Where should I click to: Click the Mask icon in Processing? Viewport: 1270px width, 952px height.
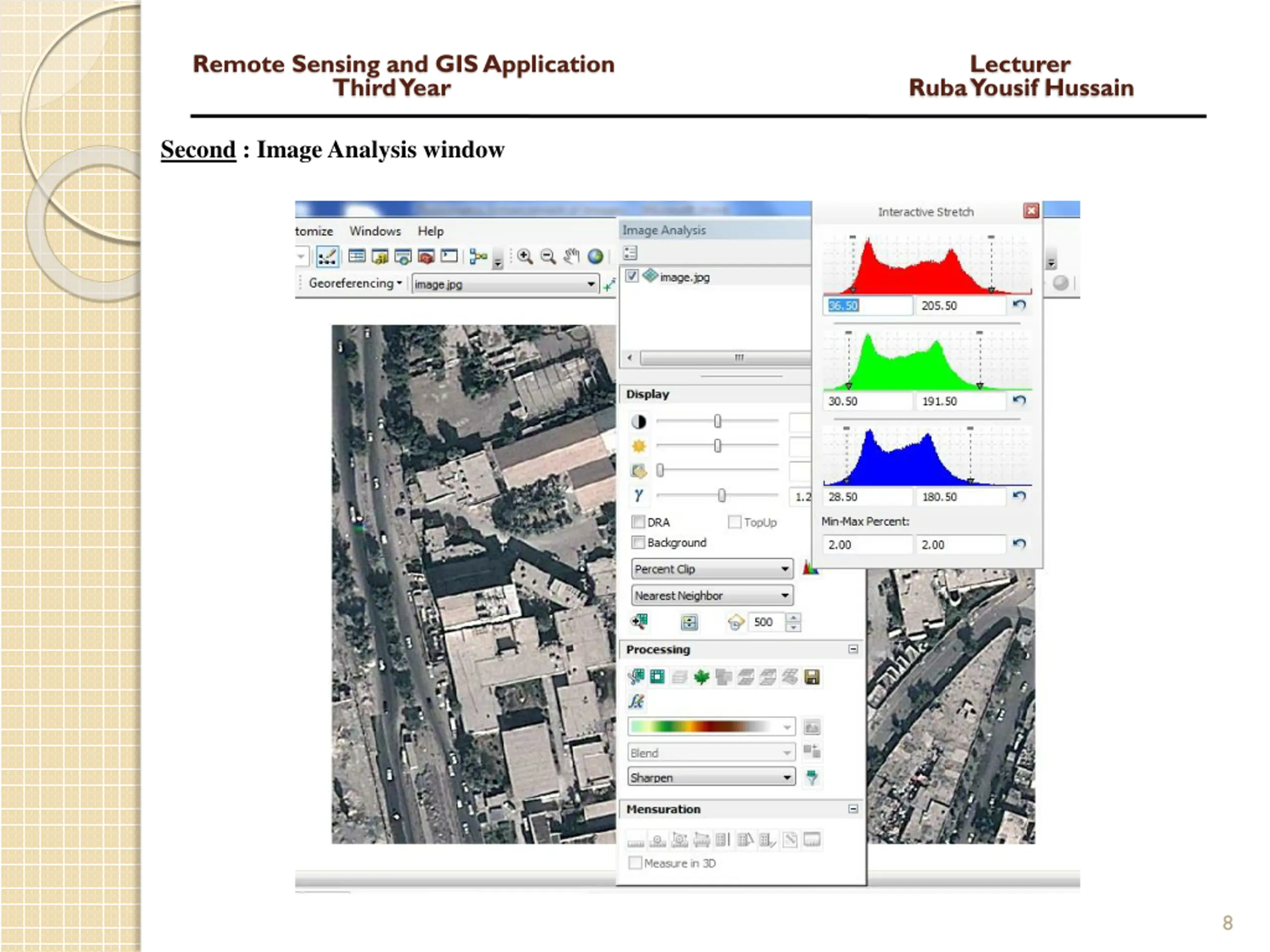click(x=657, y=677)
